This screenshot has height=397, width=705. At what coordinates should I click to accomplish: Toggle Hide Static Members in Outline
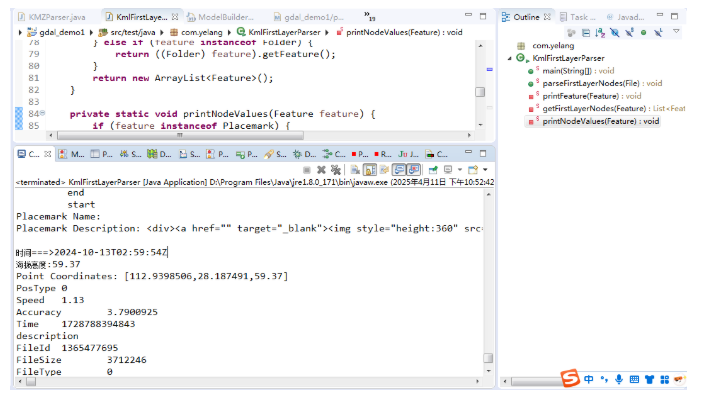(x=629, y=32)
